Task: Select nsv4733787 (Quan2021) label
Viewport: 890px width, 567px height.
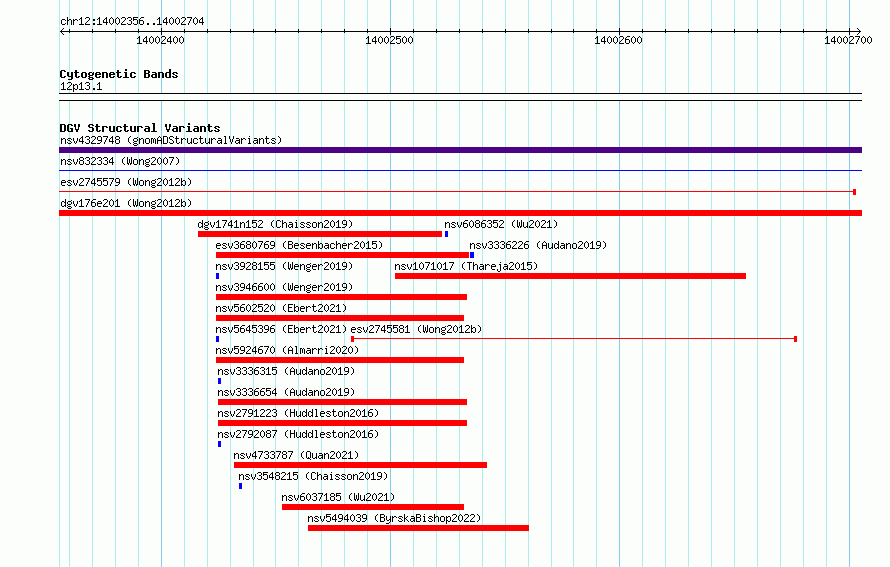Action: 296,455
